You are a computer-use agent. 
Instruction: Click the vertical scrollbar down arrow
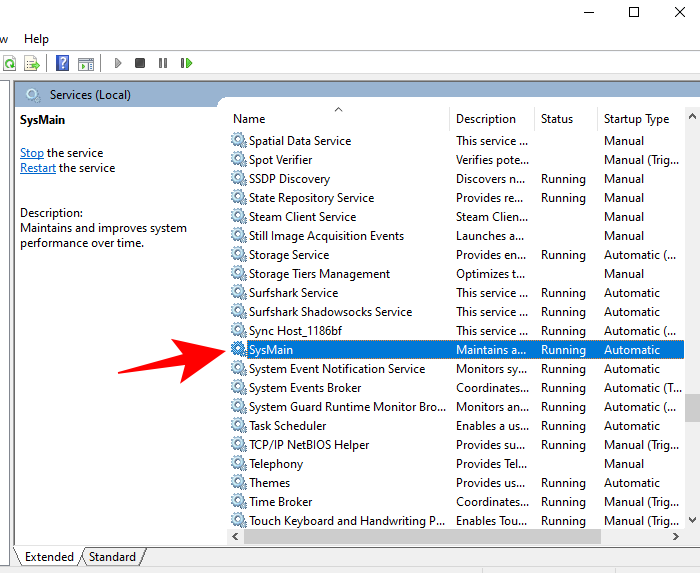pyautogui.click(x=692, y=520)
